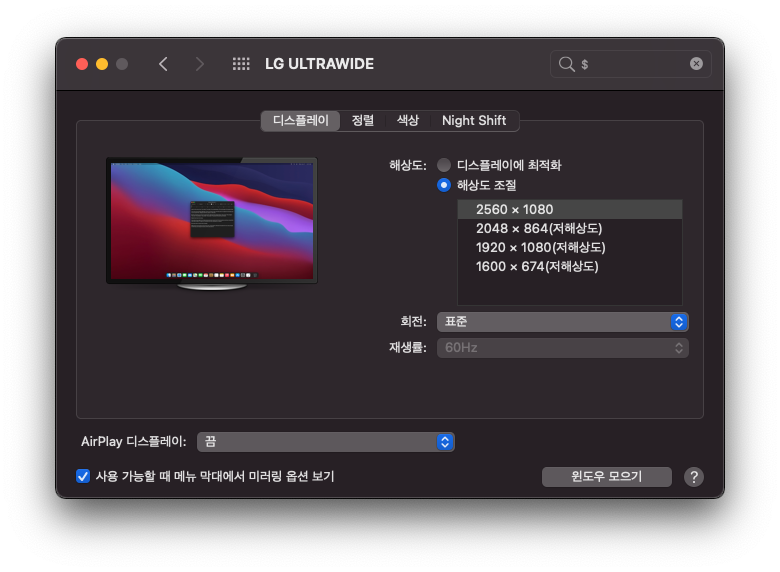Open the Night Shift tab

[474, 120]
